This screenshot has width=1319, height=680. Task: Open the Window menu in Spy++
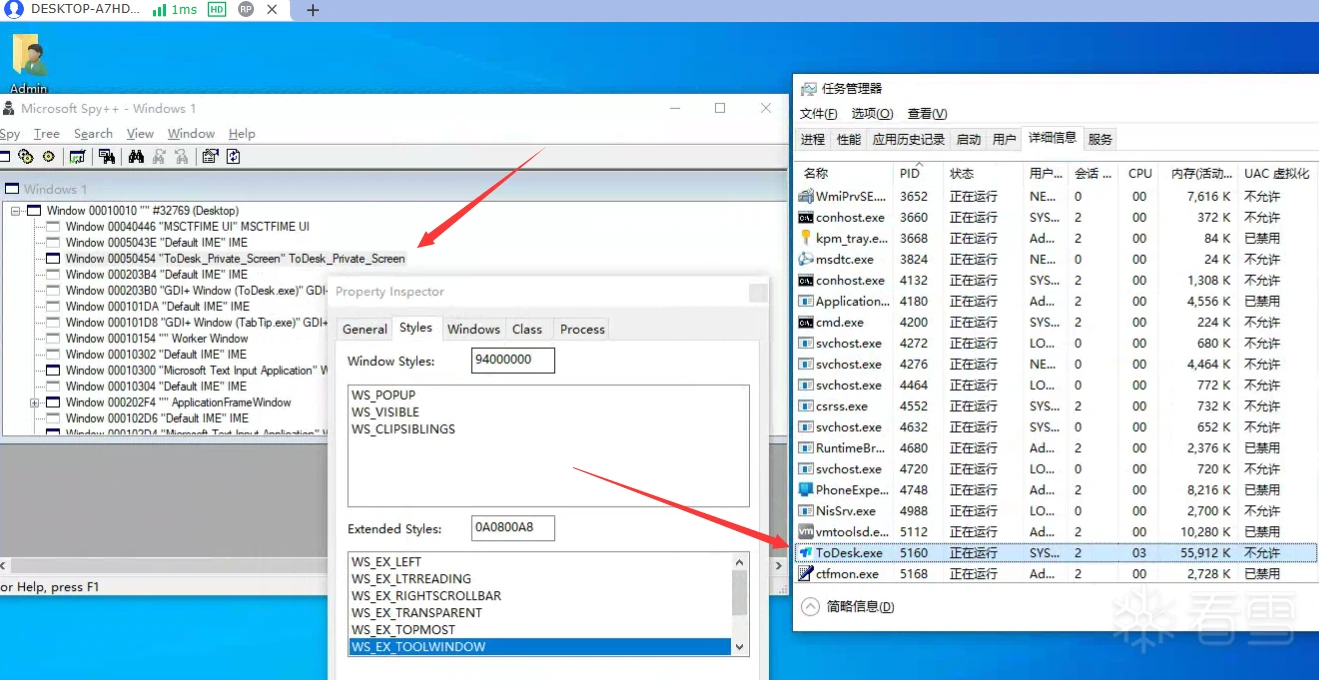(x=191, y=134)
